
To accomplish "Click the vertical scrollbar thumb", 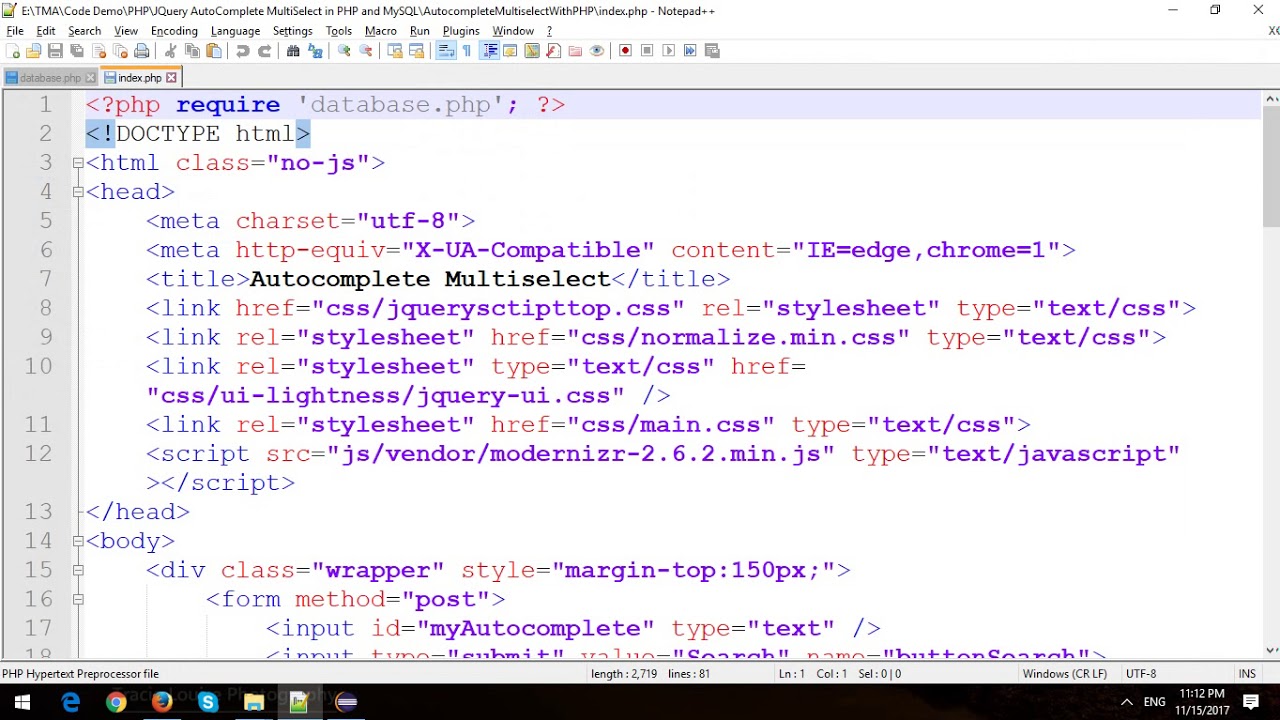I will pyautogui.click(x=1271, y=168).
